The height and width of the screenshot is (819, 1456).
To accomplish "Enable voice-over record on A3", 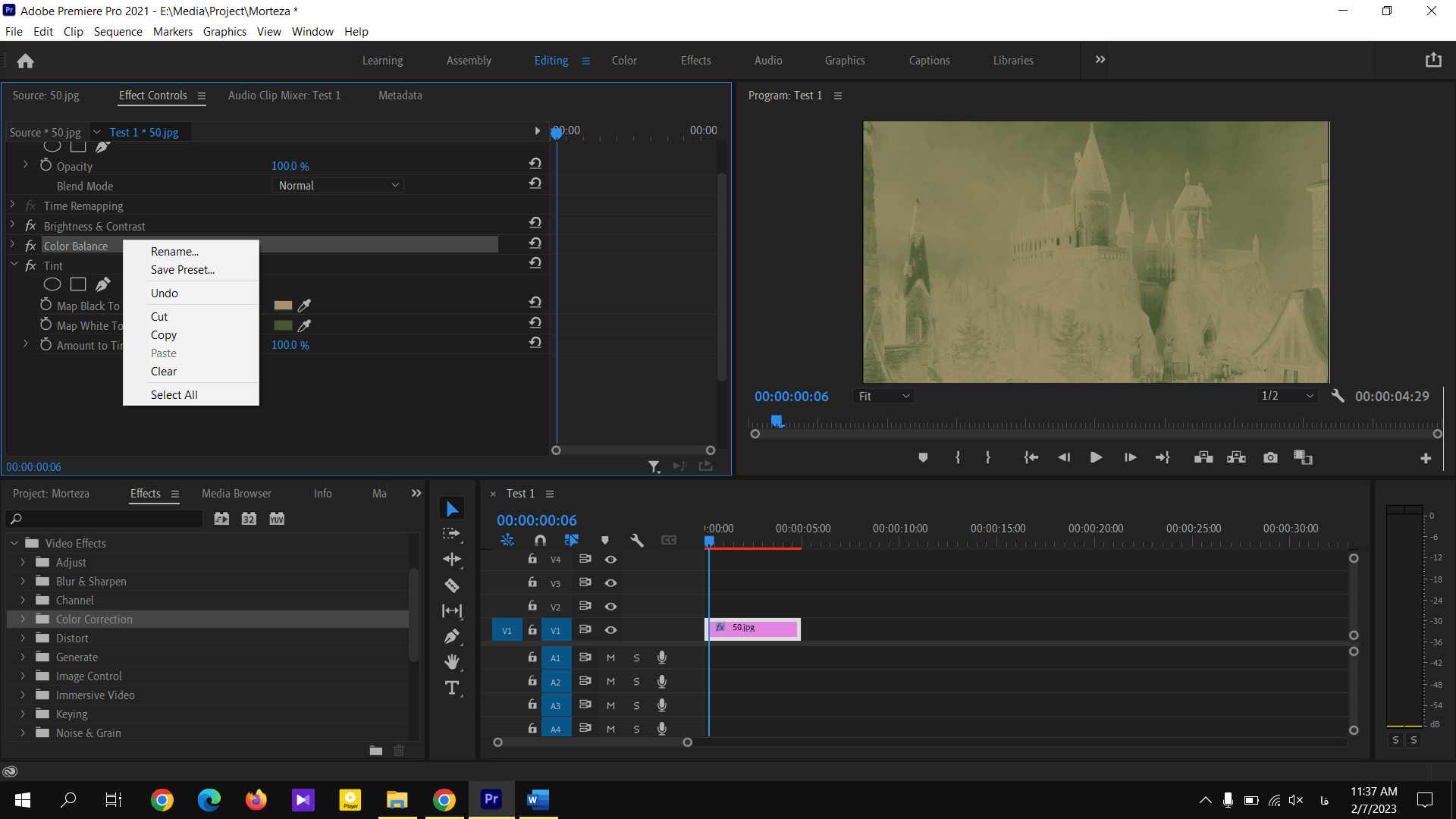I will [662, 705].
